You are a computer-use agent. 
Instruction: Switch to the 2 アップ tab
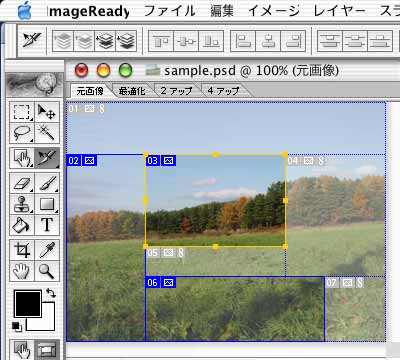177,91
